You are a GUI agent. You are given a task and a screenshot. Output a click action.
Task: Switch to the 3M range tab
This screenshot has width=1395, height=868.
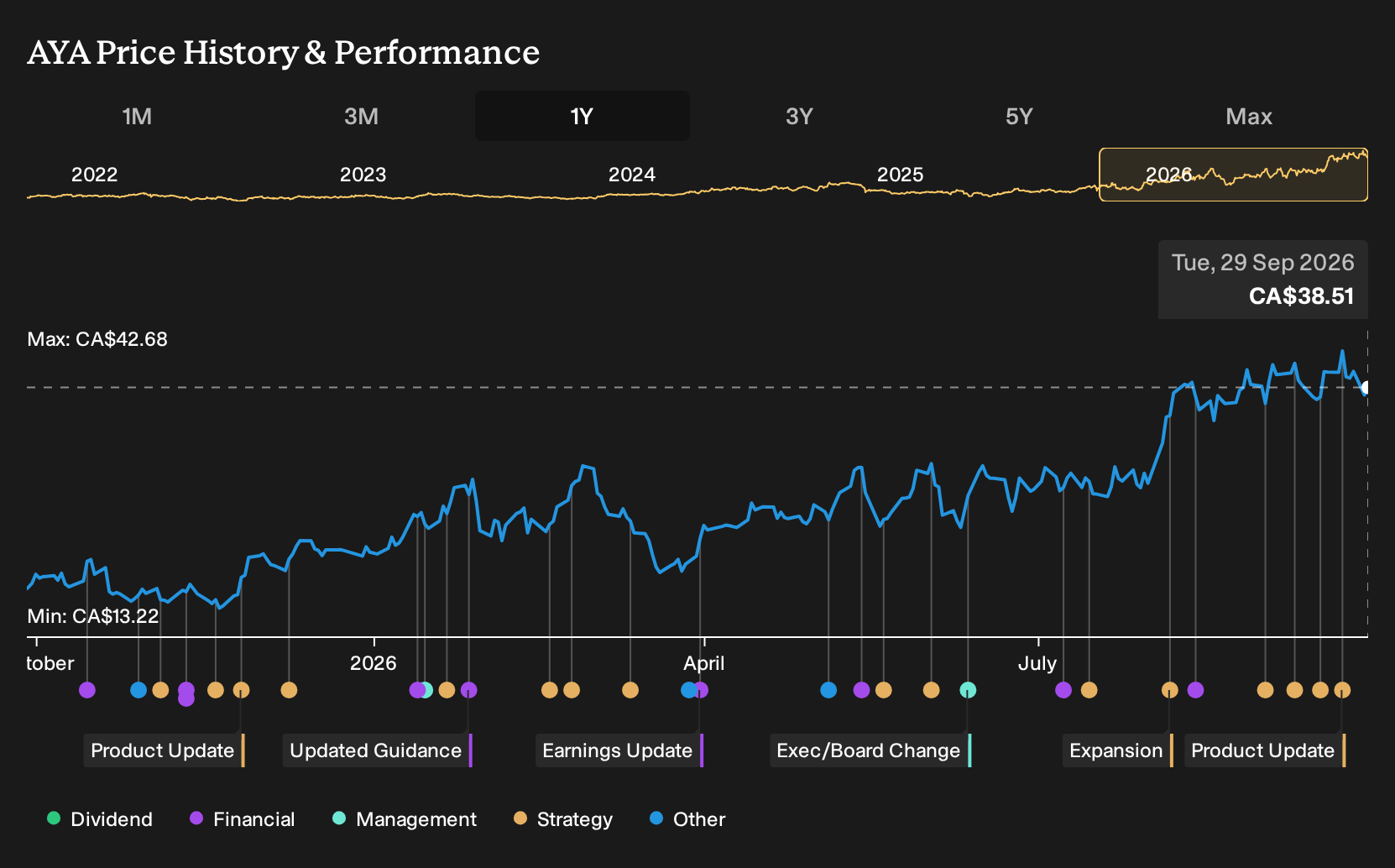pyautogui.click(x=361, y=116)
